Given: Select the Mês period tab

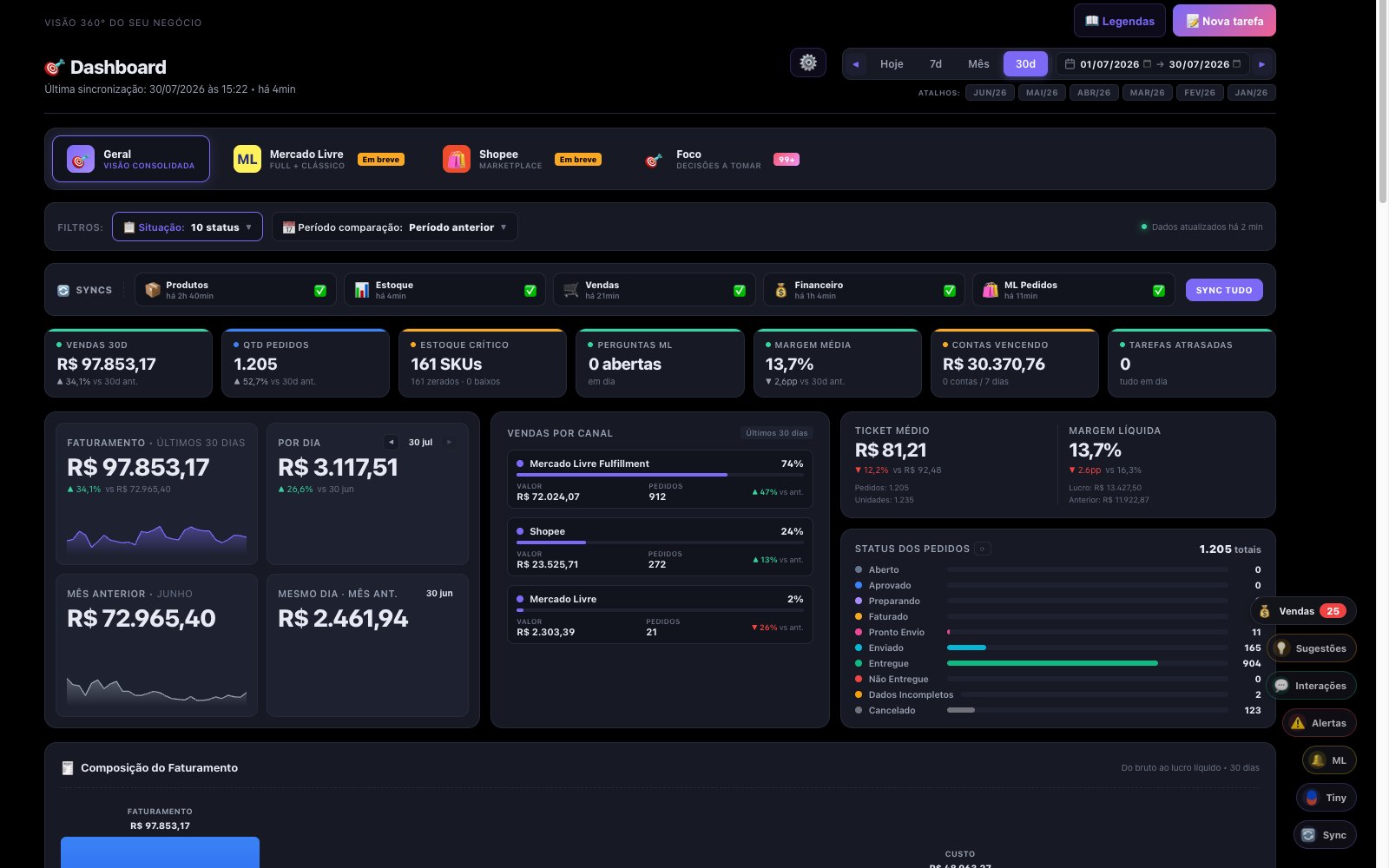Looking at the screenshot, I should coord(978,64).
